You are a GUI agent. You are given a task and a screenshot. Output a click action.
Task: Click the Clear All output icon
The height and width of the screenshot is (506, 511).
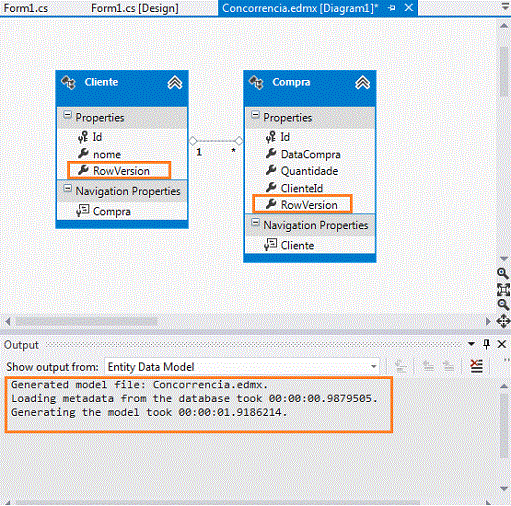477,366
